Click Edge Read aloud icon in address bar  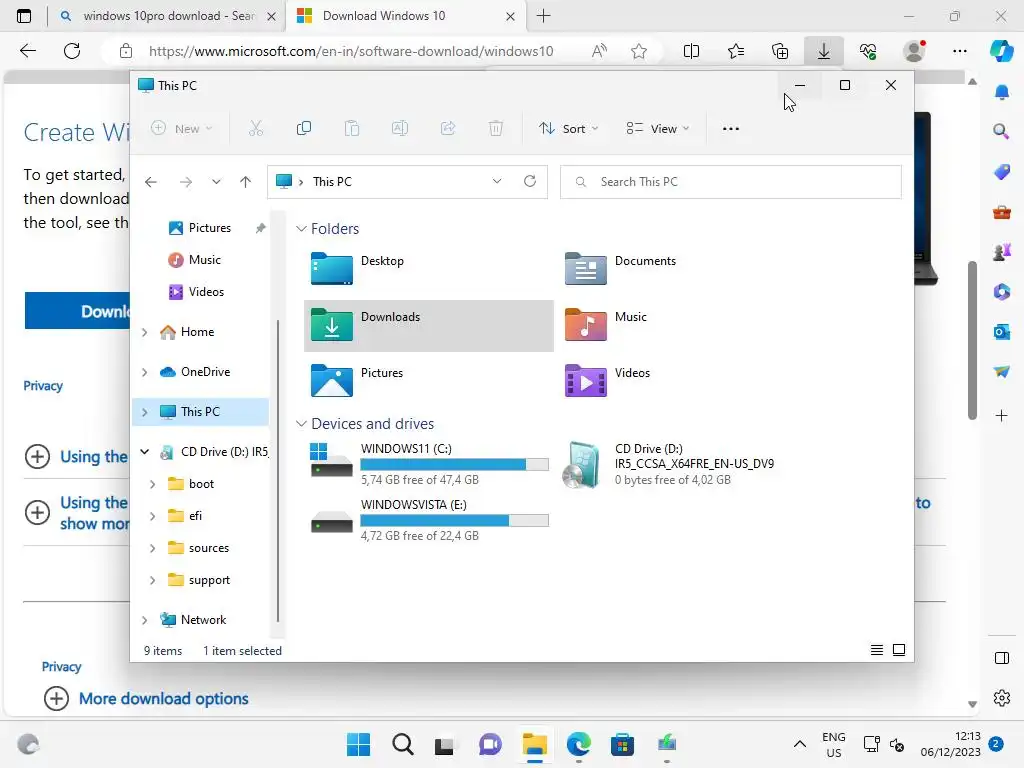click(599, 51)
